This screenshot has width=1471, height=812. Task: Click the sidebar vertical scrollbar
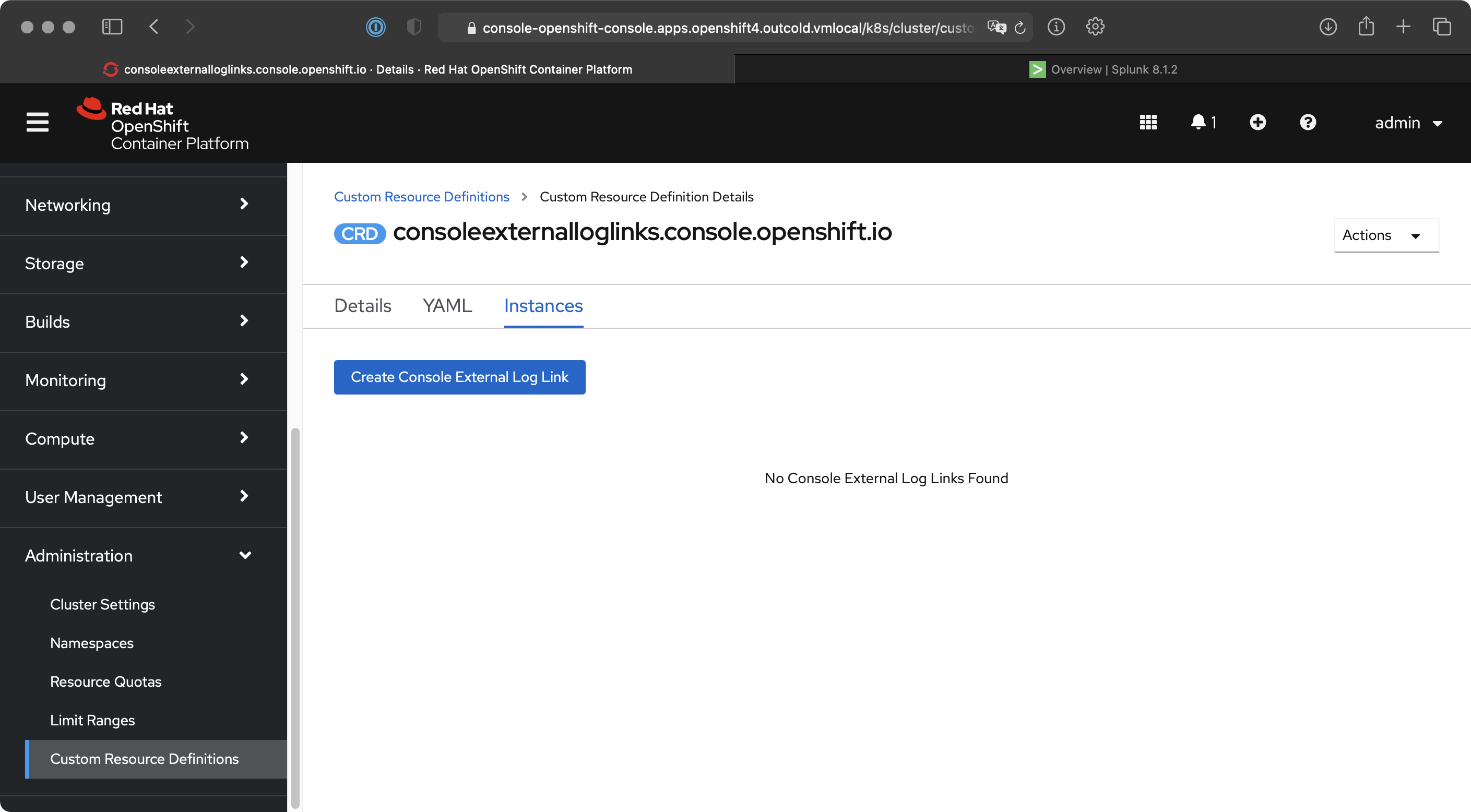click(295, 618)
